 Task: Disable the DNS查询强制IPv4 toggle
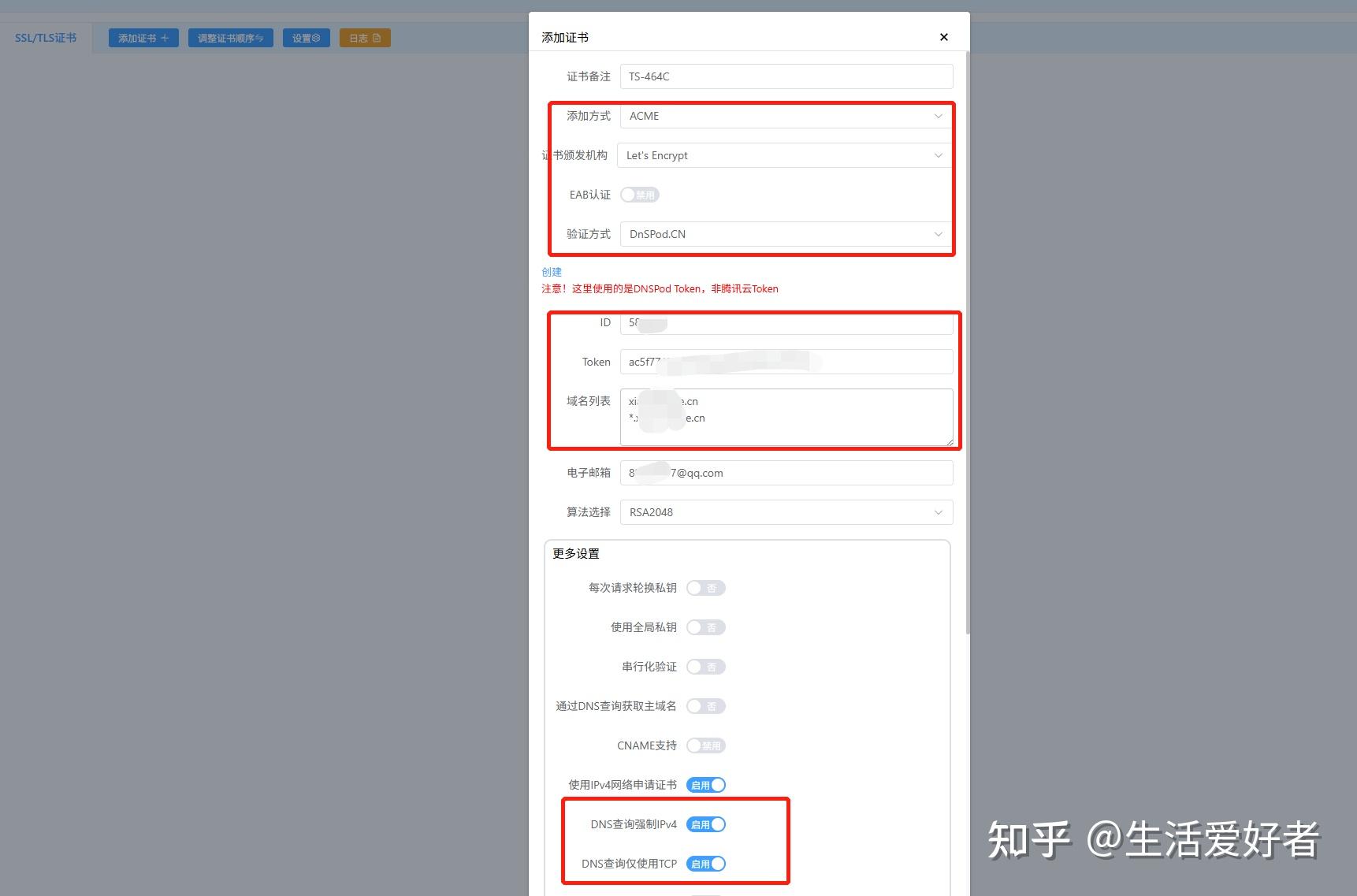click(706, 824)
